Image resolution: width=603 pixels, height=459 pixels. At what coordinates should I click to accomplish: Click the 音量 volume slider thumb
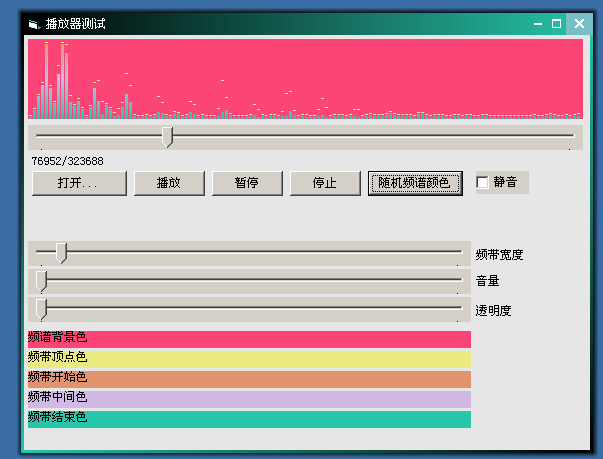41,281
